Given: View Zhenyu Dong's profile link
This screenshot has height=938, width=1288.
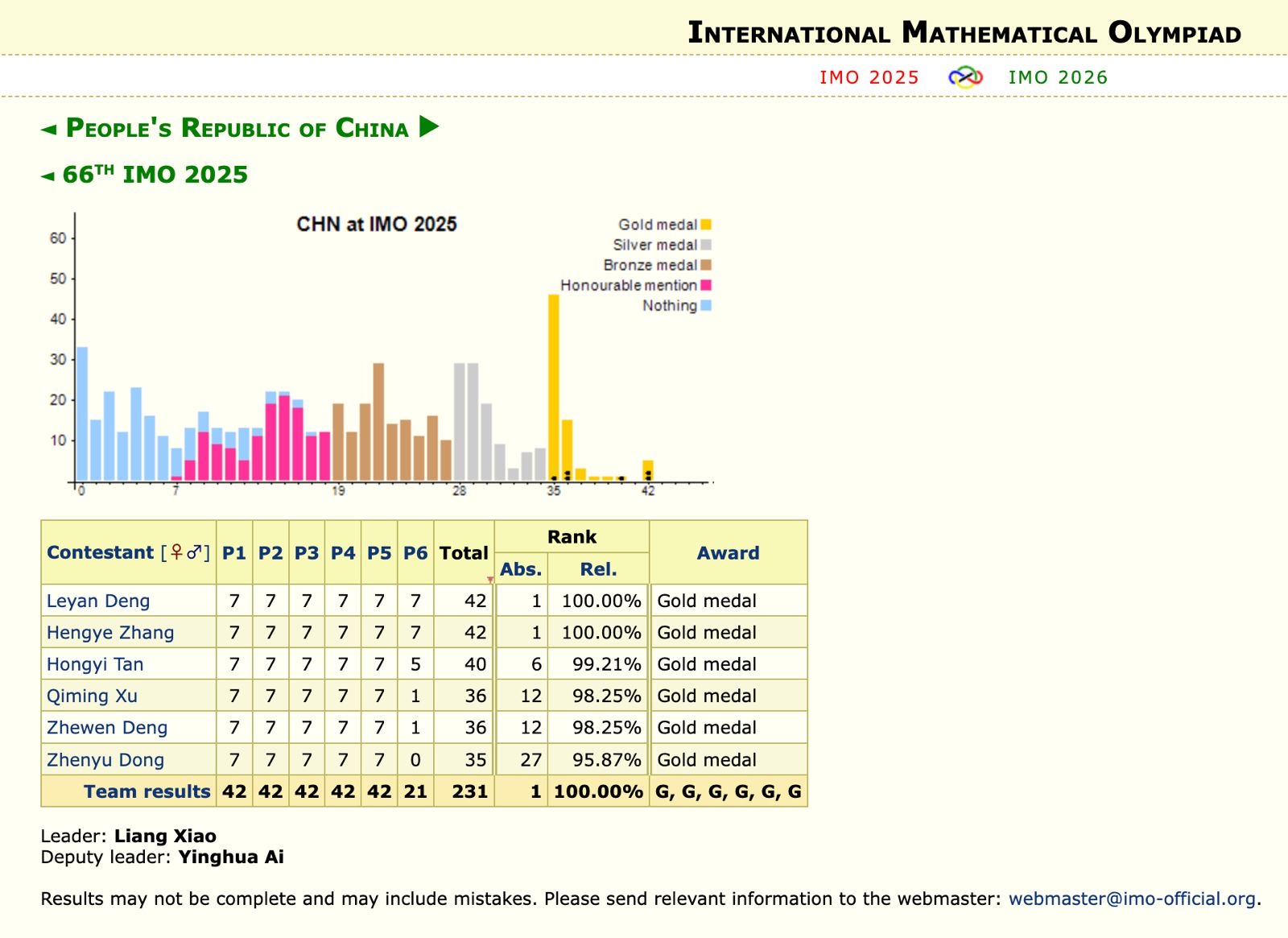Looking at the screenshot, I should (105, 760).
